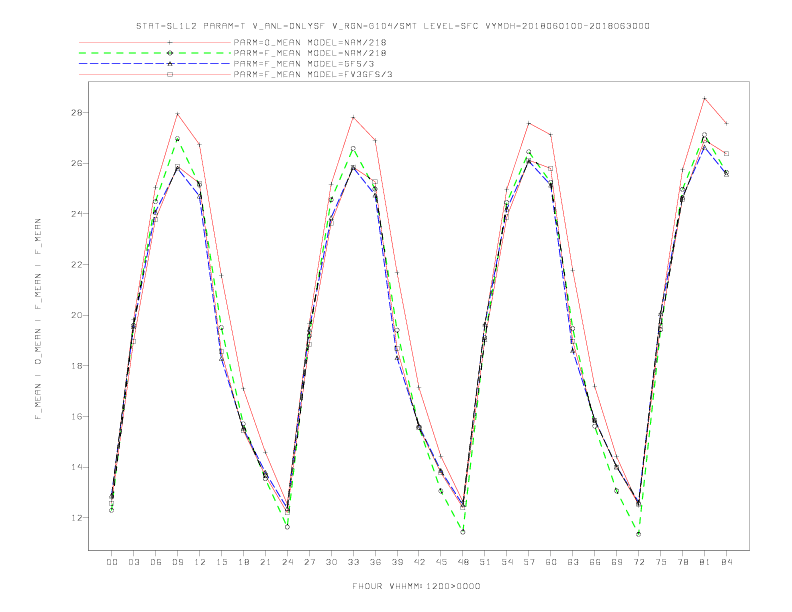This screenshot has width=792, height=612.
Task: Click x-axis forecast hour tick 66
Action: click(x=595, y=562)
